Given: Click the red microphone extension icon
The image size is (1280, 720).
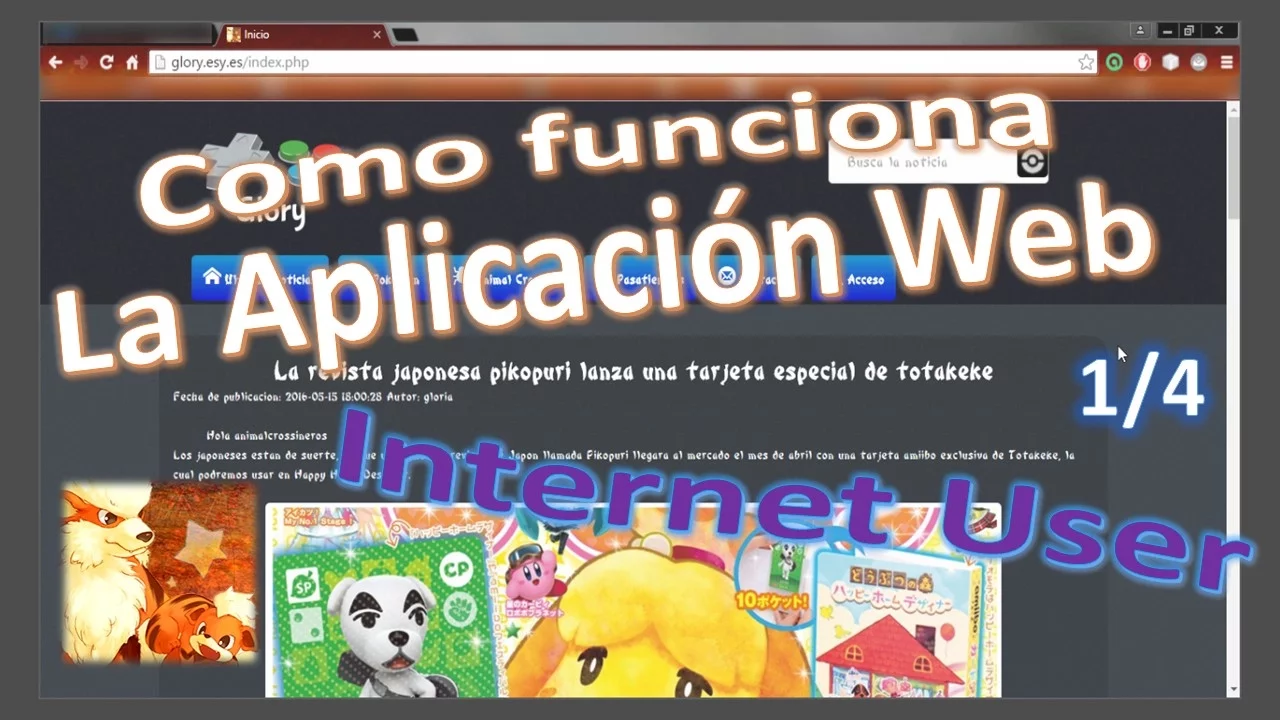Looking at the screenshot, I should (1142, 62).
